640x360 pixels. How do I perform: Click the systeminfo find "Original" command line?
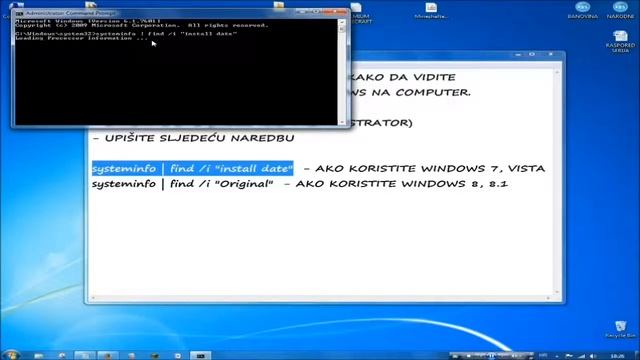pyautogui.click(x=182, y=184)
